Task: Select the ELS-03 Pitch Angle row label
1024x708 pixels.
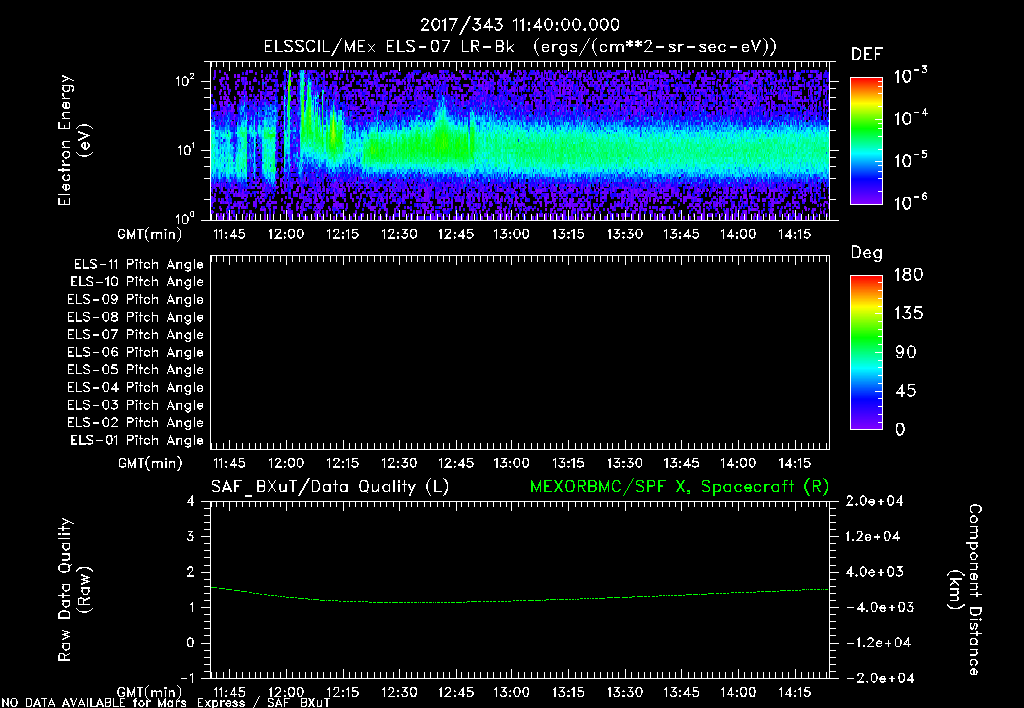Action: (x=136, y=405)
